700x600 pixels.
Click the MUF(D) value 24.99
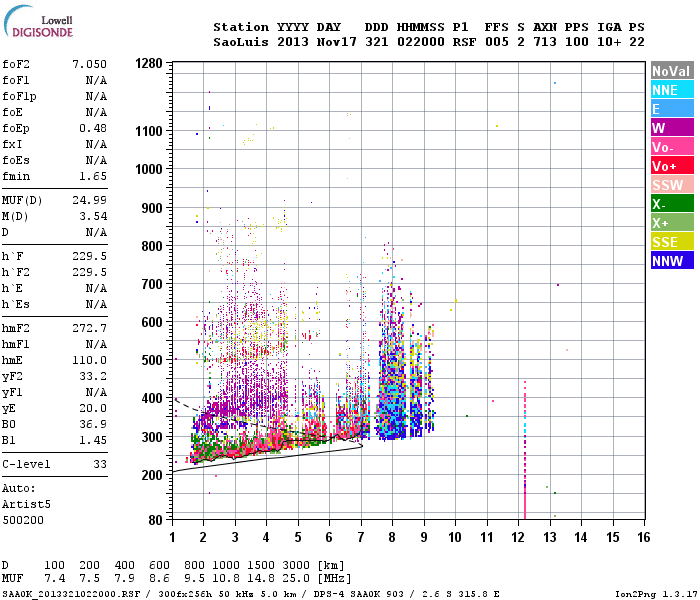[90, 200]
